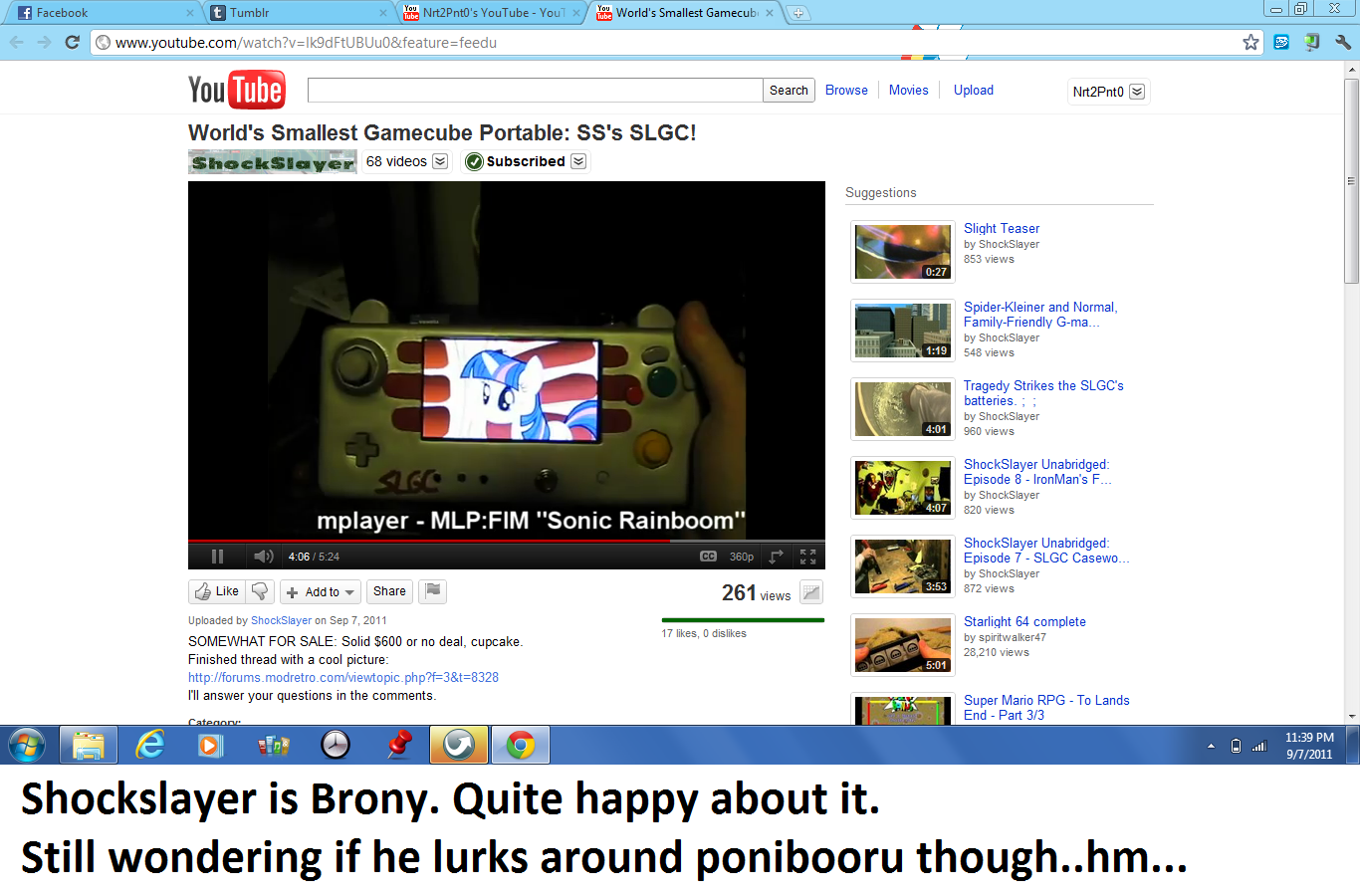The height and width of the screenshot is (896, 1360).
Task: Toggle the Subscribed button
Action: (516, 161)
